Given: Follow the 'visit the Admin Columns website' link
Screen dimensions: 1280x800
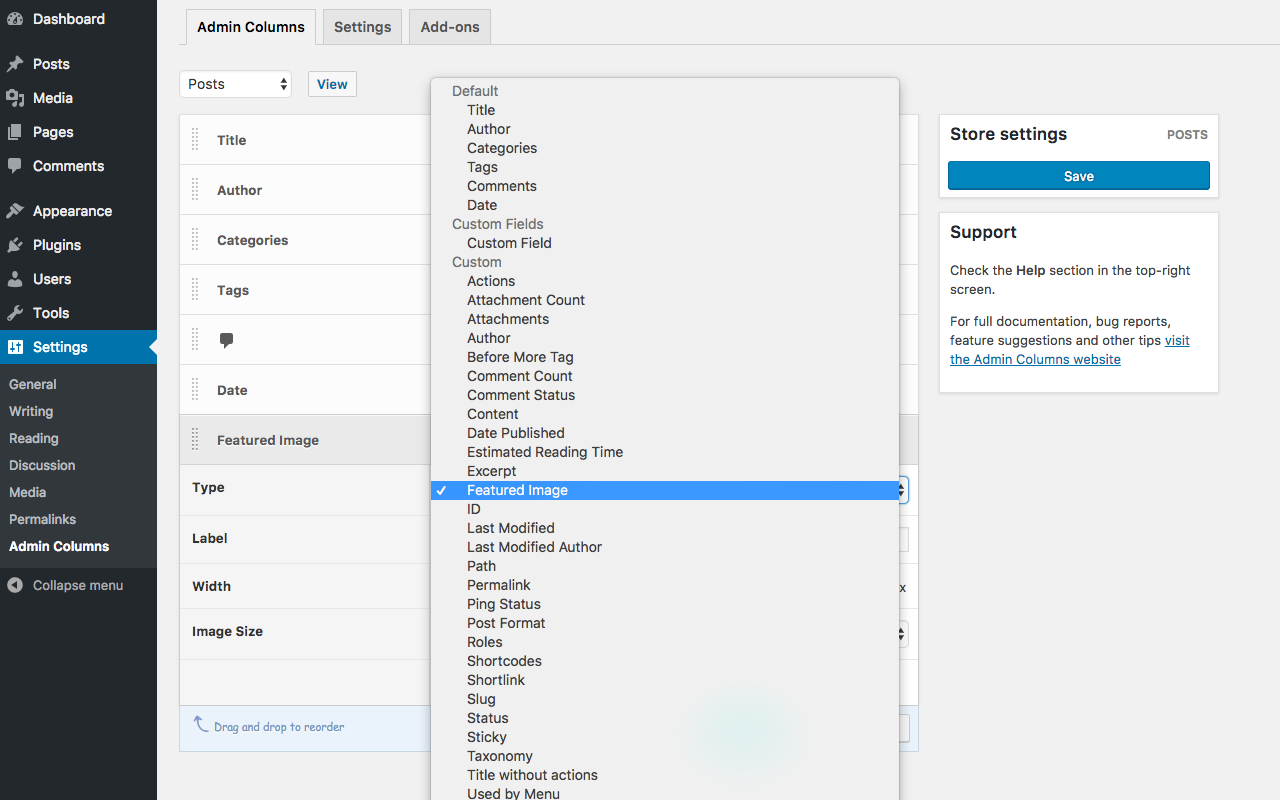Looking at the screenshot, I should point(1035,359).
